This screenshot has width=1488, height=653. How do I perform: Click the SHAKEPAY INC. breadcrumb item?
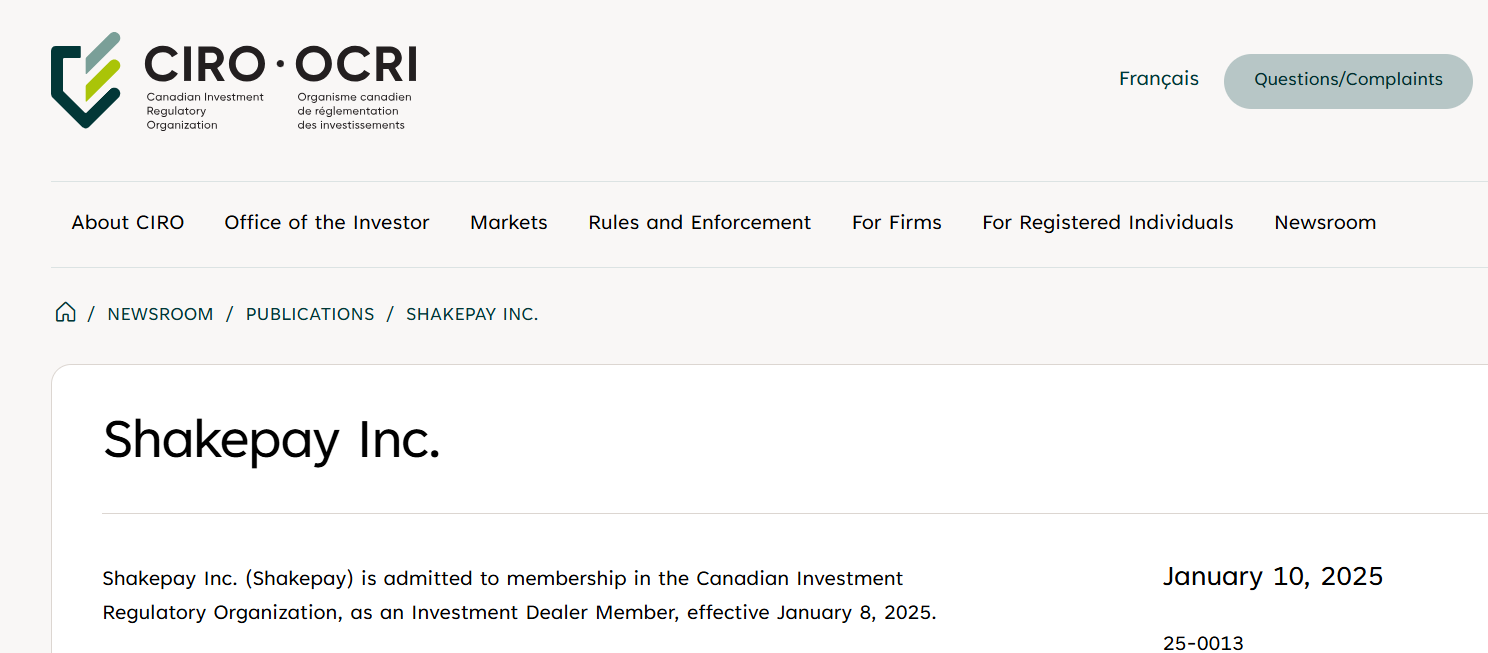click(472, 314)
